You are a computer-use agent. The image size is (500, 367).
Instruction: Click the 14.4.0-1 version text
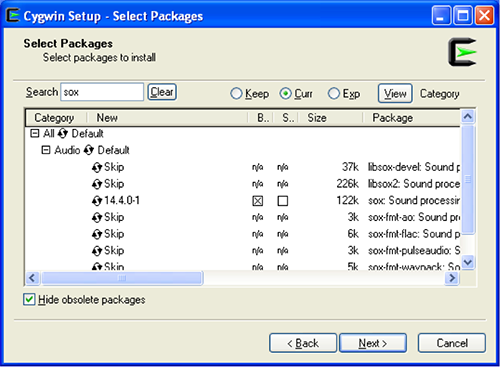click(122, 200)
